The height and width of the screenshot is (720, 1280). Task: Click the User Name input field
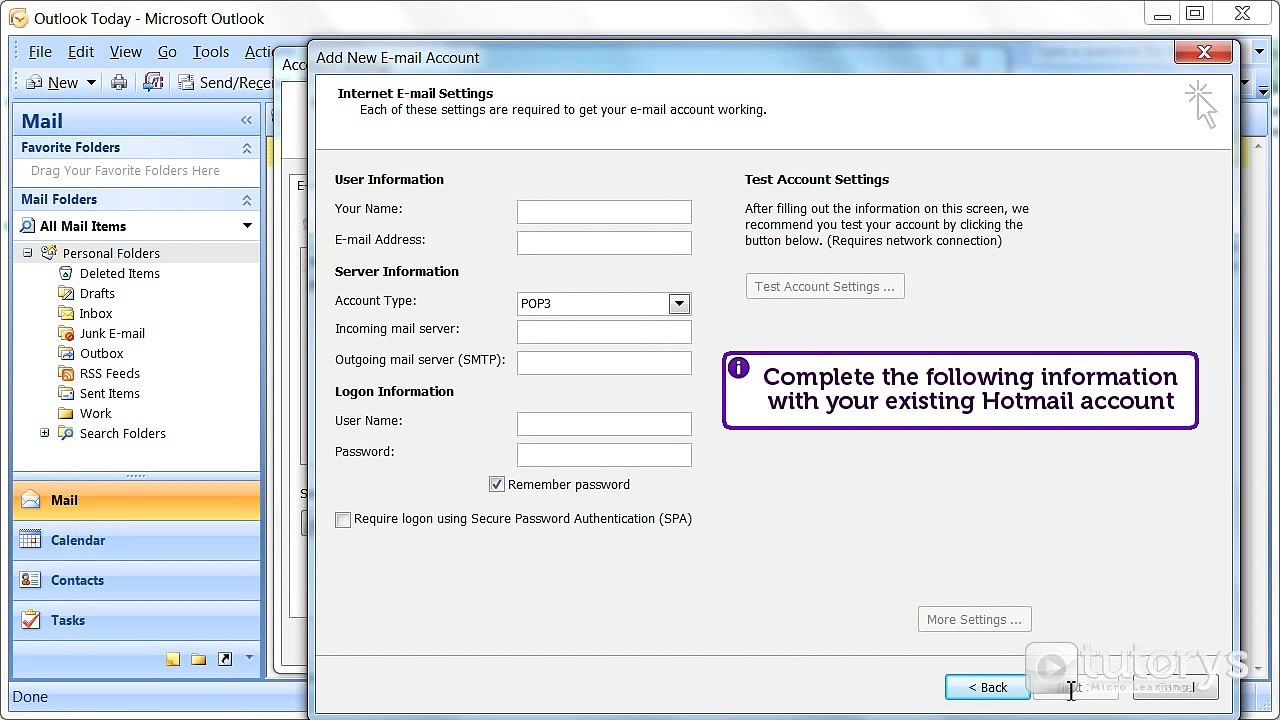pos(604,424)
